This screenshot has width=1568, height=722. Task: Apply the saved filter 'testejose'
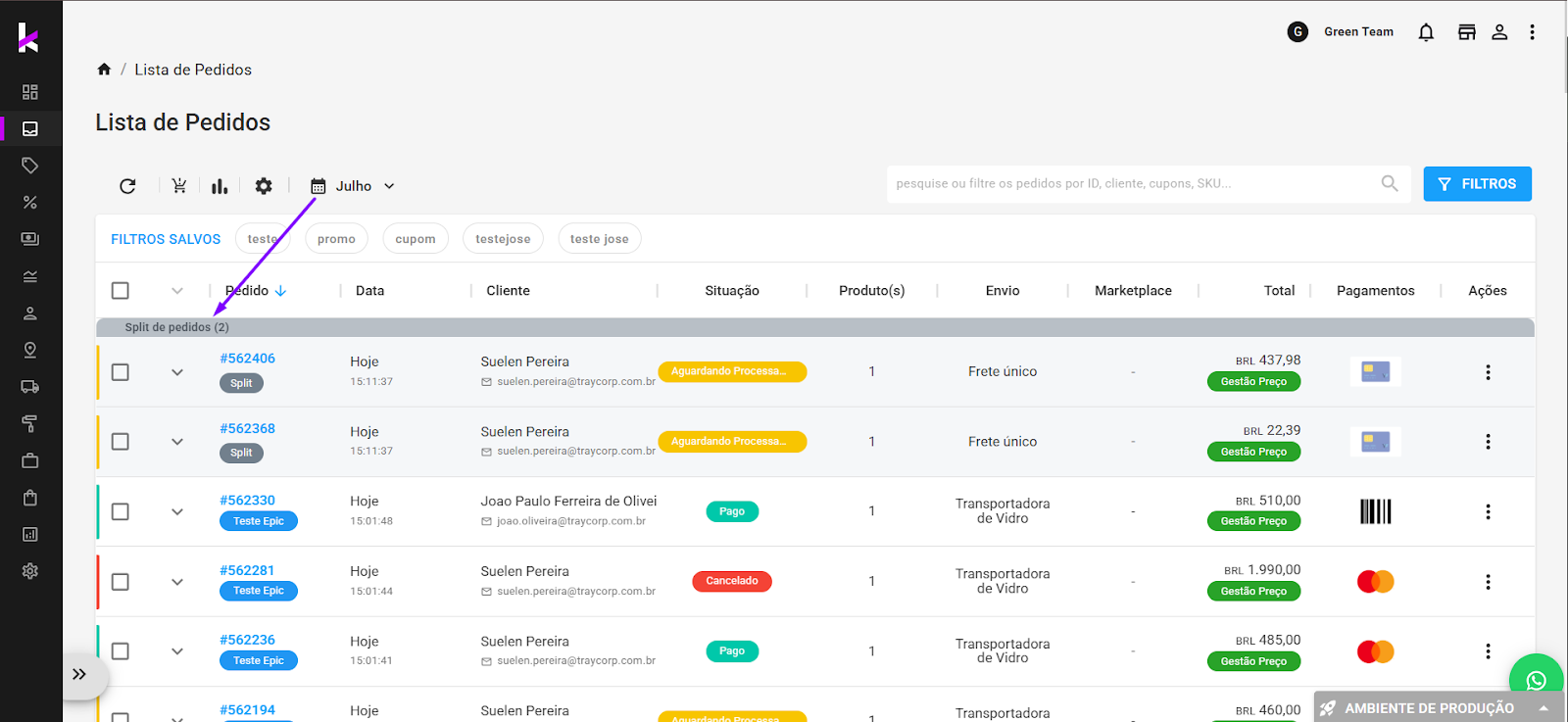pyautogui.click(x=503, y=239)
